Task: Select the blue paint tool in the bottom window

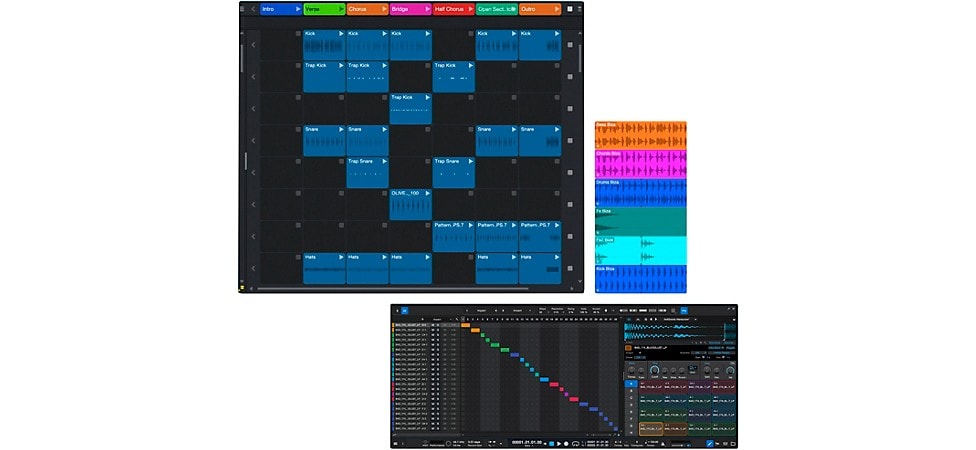Action: [x=710, y=444]
